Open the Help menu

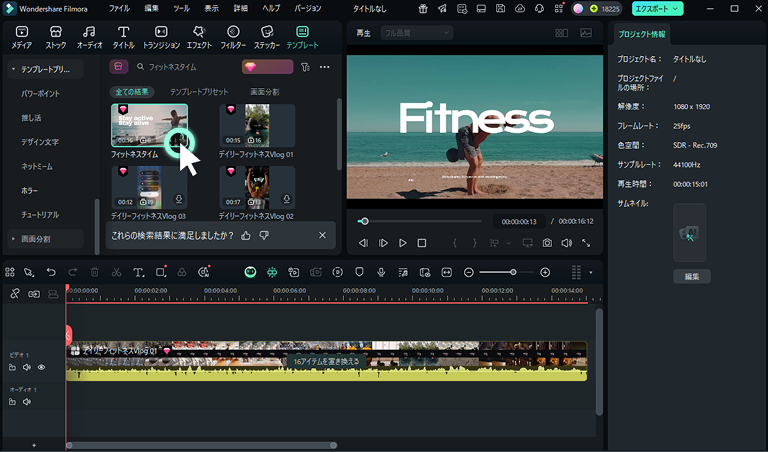(x=271, y=9)
